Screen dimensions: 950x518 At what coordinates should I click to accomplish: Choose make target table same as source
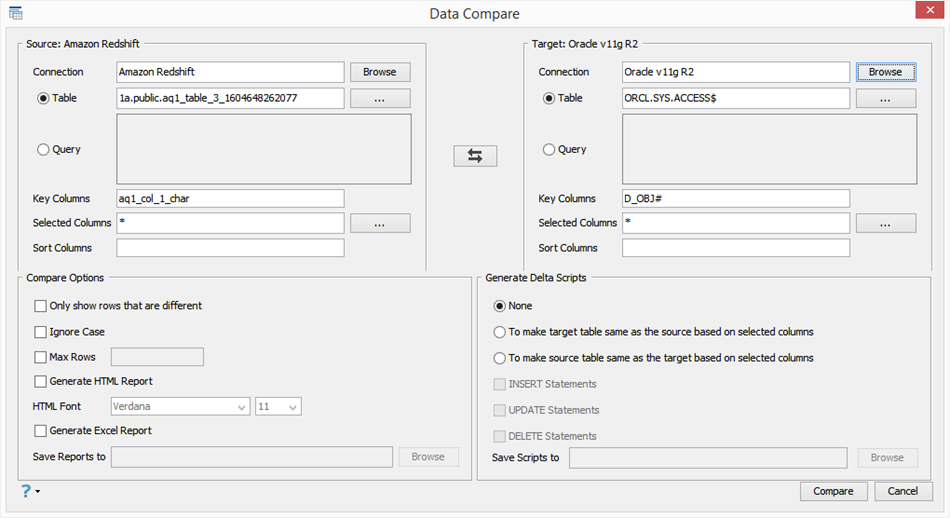499,332
